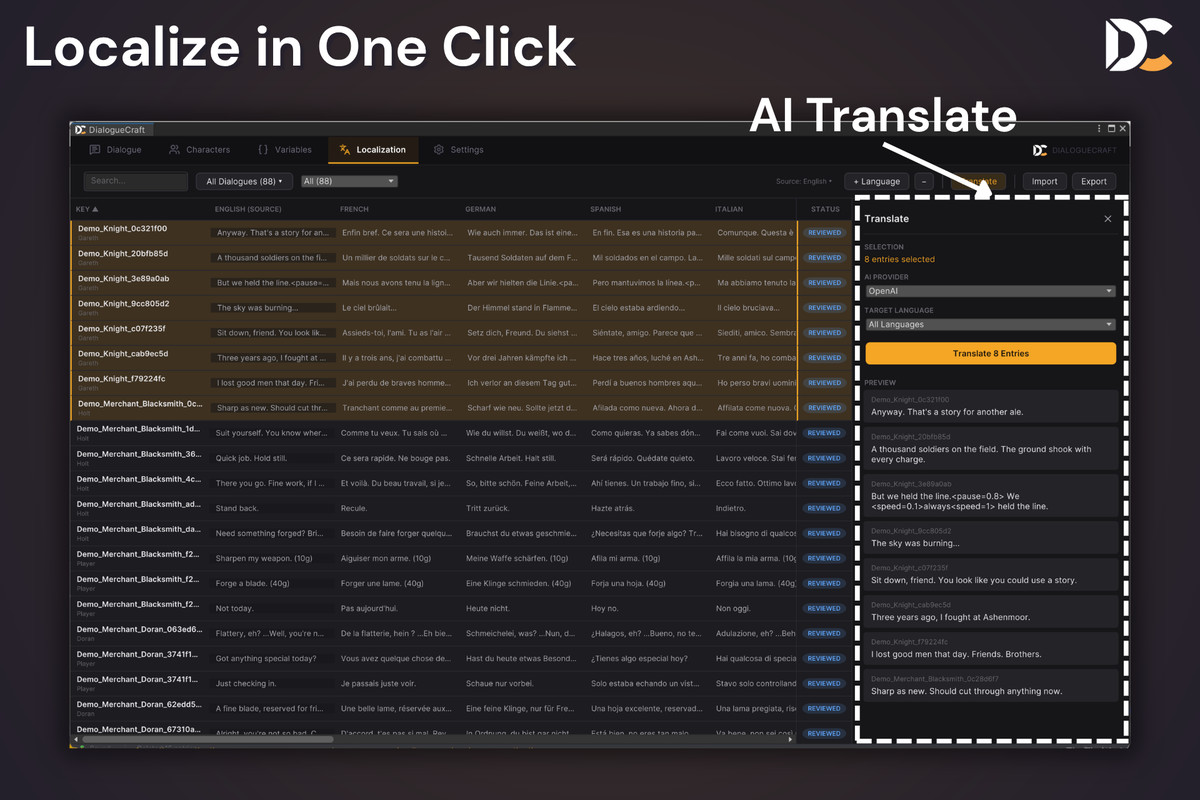Click the French cell 'Forger une lame. (40g)'
The image size is (1200, 800).
pyautogui.click(x=382, y=583)
